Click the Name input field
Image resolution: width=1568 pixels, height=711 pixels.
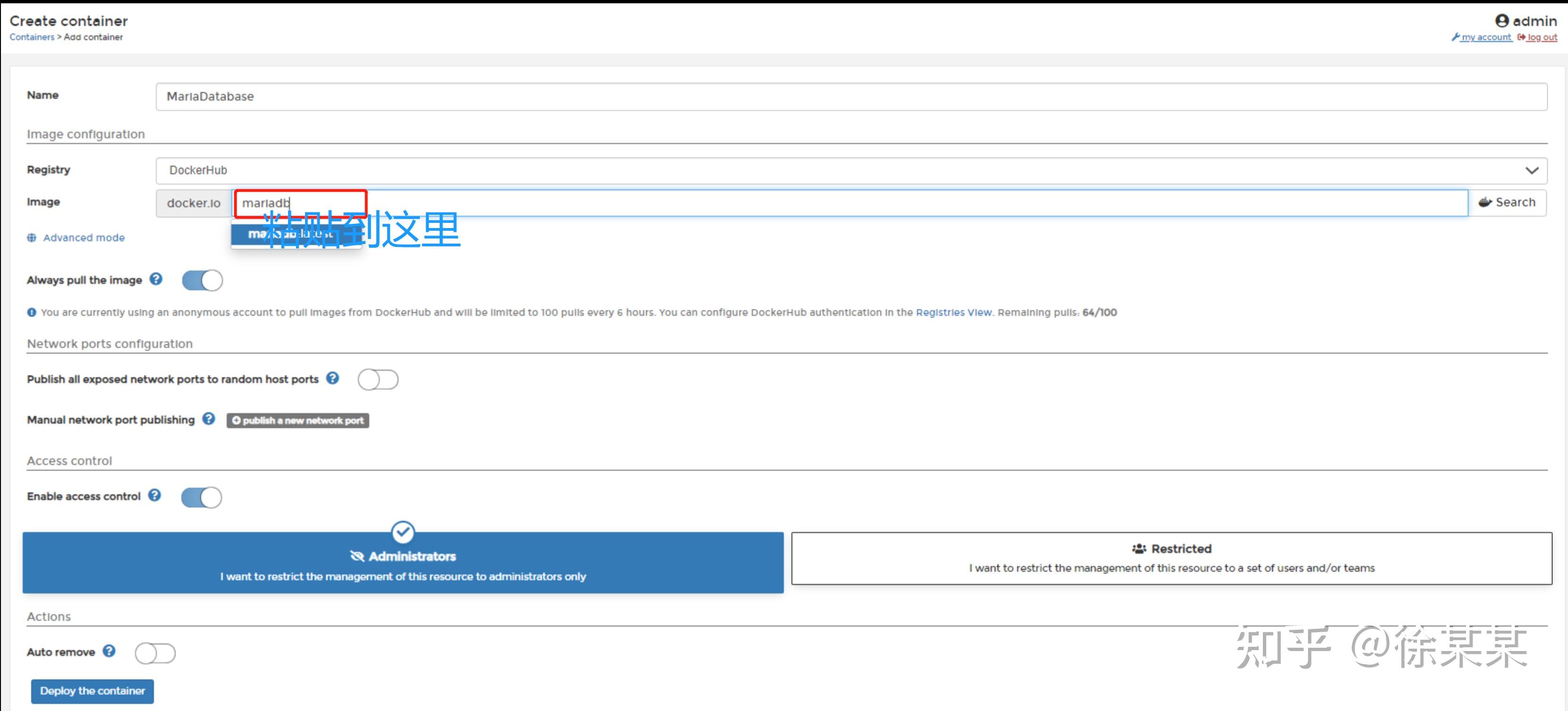[x=851, y=97]
